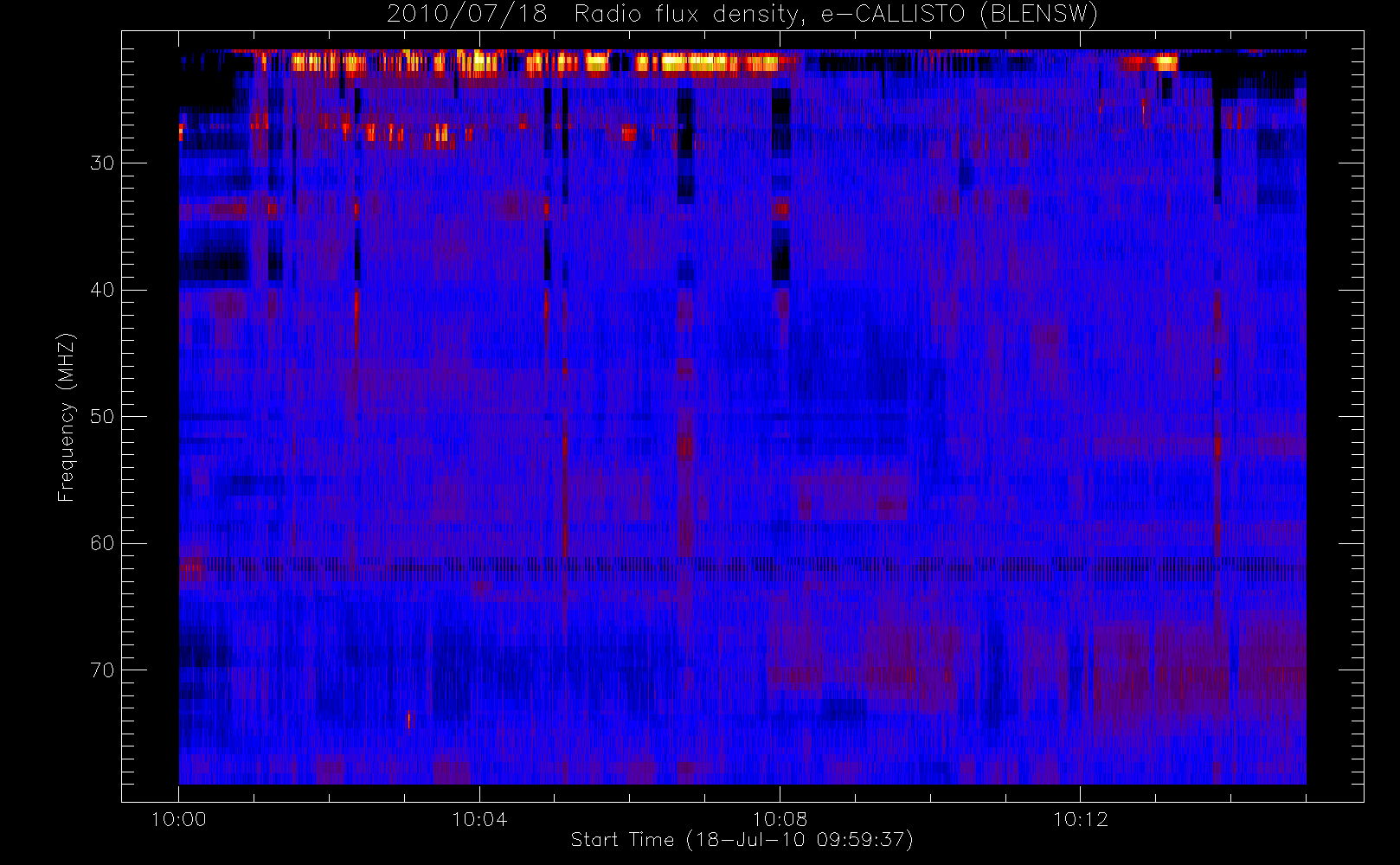Click the 'Start Time (18-Jul-10 09:59:37)' label
Image resolution: width=1400 pixels, height=865 pixels.
[x=742, y=840]
